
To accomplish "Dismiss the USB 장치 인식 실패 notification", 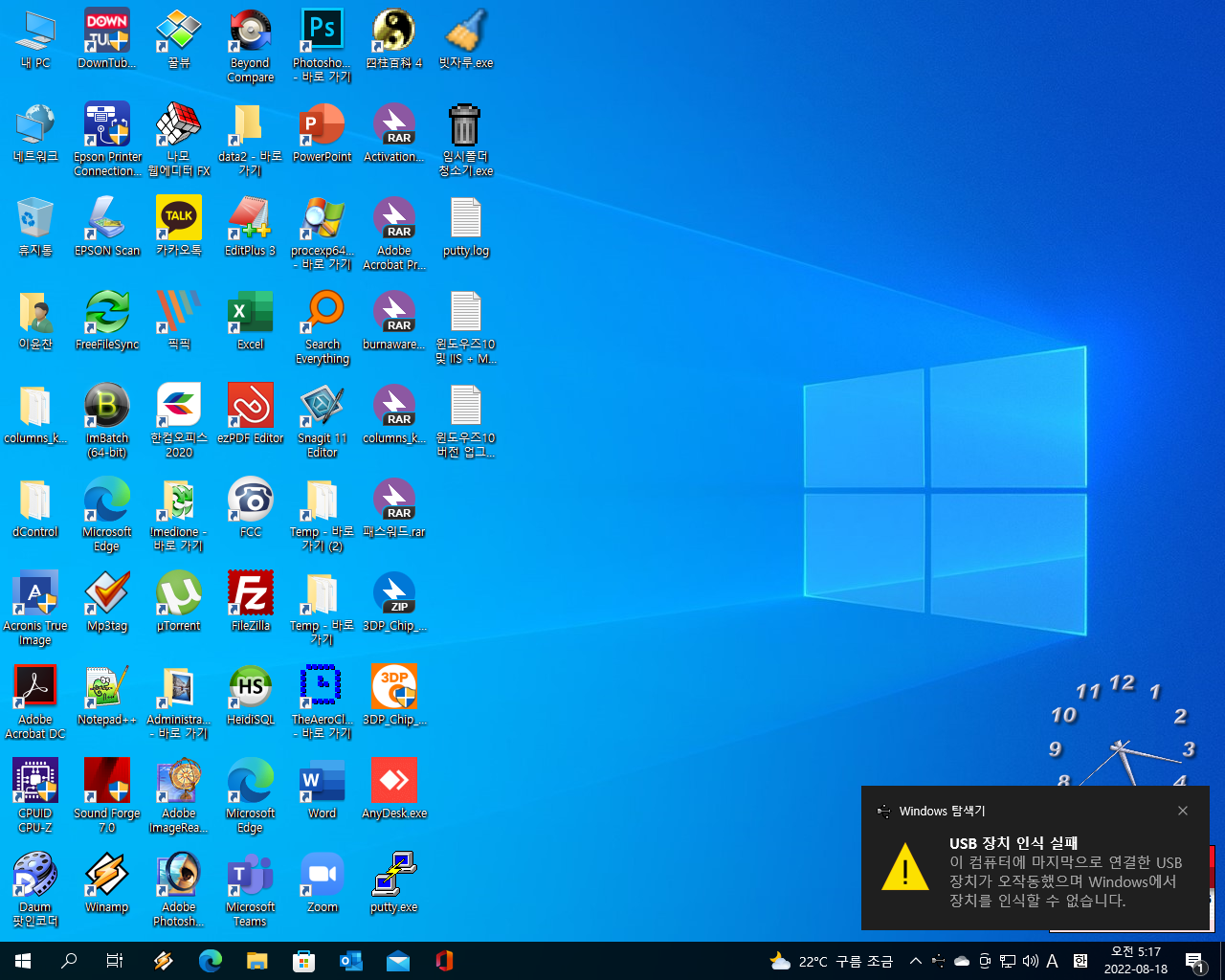I will (x=1183, y=811).
